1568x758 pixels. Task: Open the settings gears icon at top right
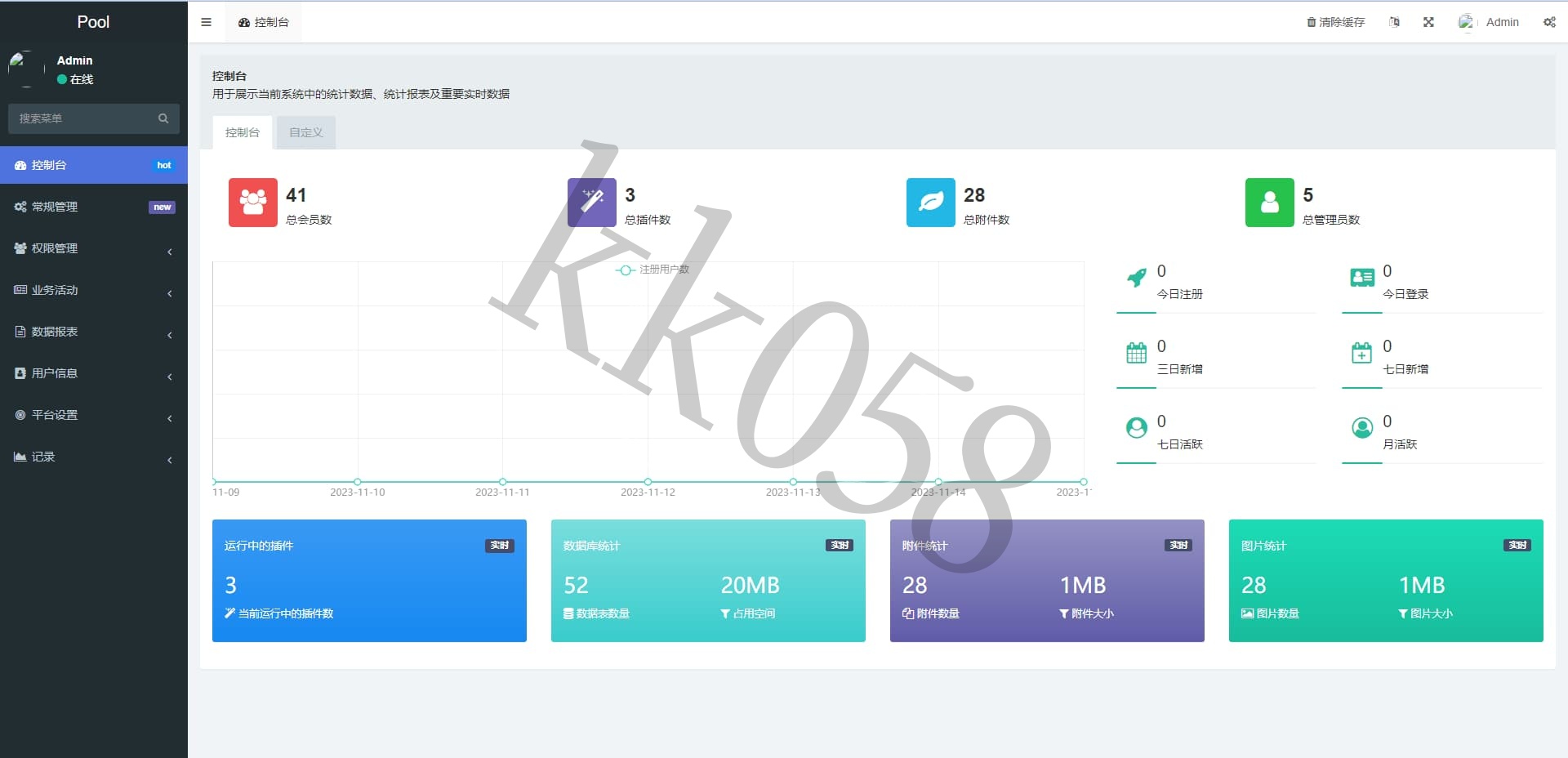(x=1549, y=22)
